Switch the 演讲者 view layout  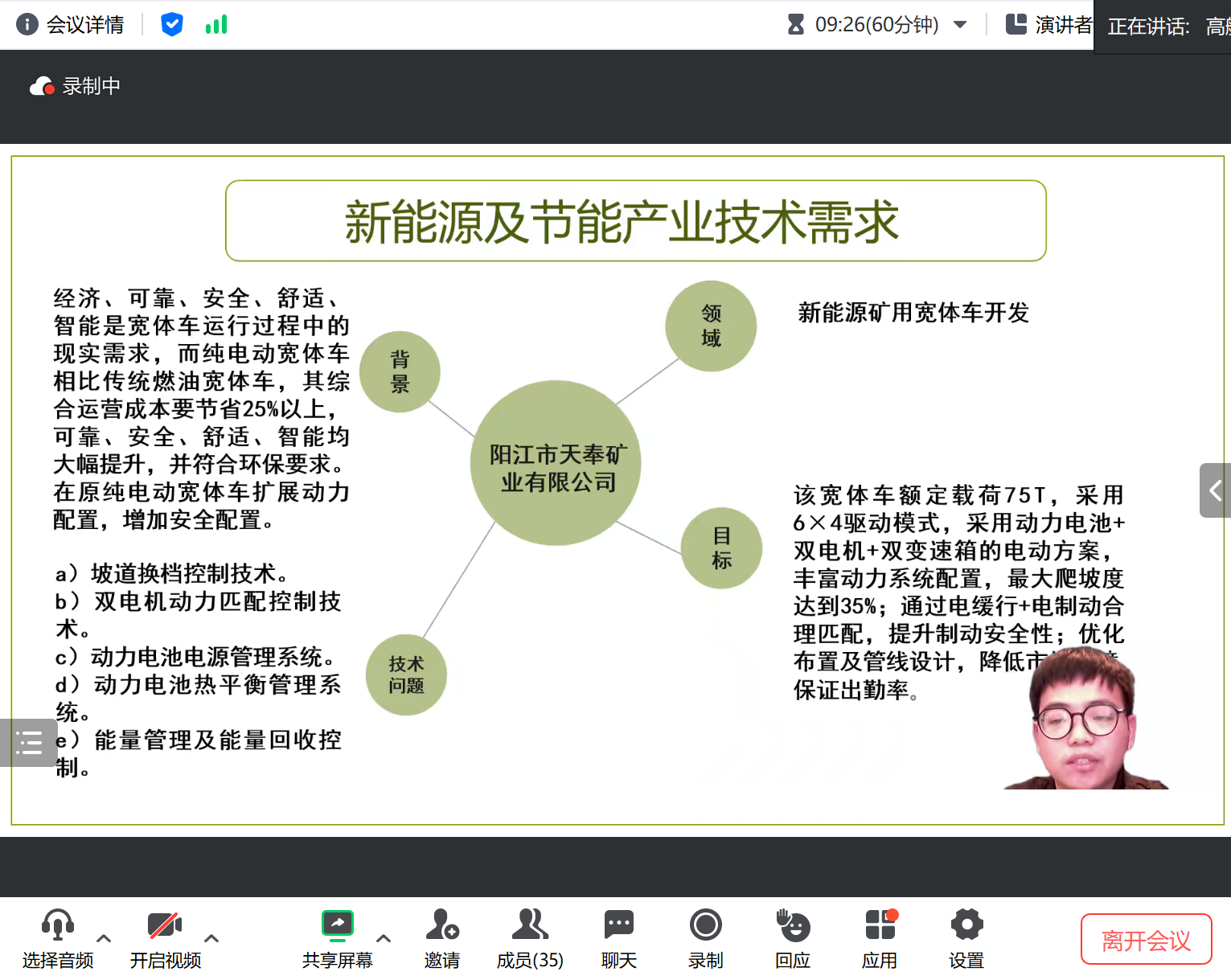click(1049, 25)
